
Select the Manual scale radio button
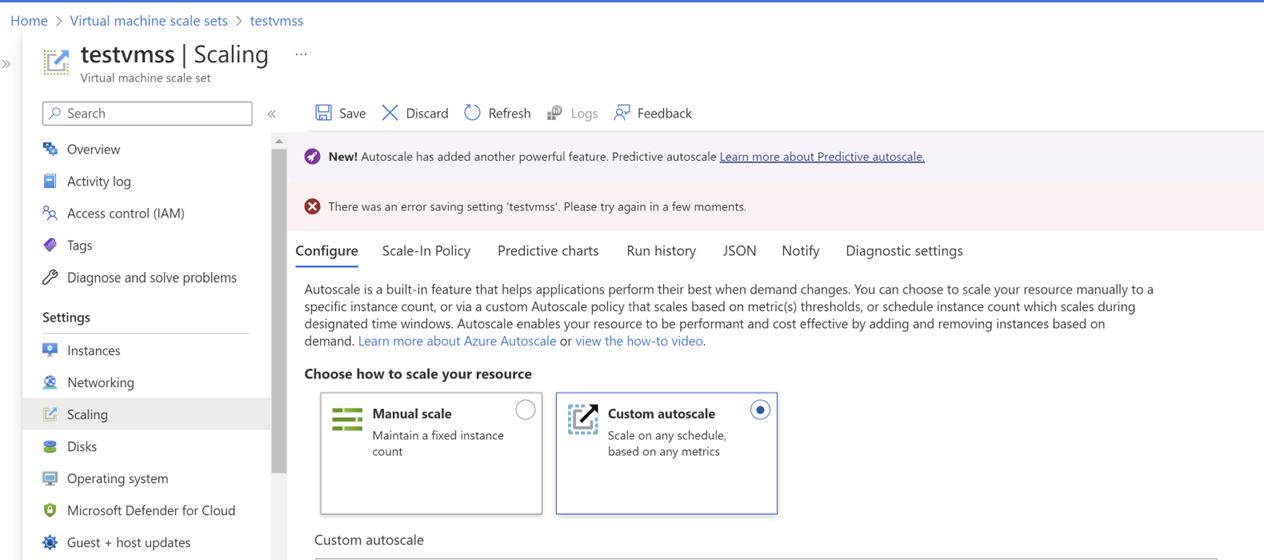click(x=525, y=410)
